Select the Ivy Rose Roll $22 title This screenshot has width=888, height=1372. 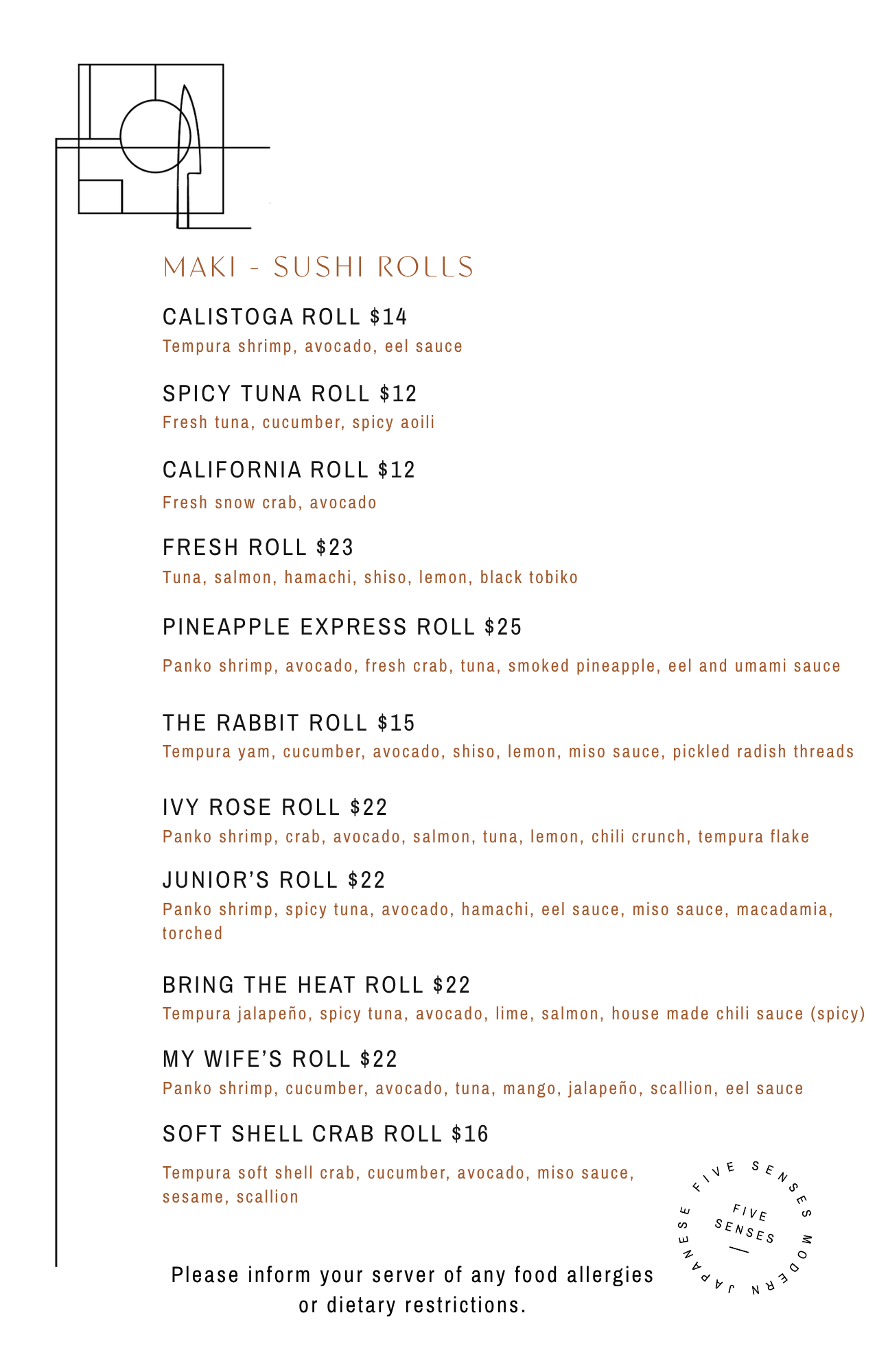point(275,807)
